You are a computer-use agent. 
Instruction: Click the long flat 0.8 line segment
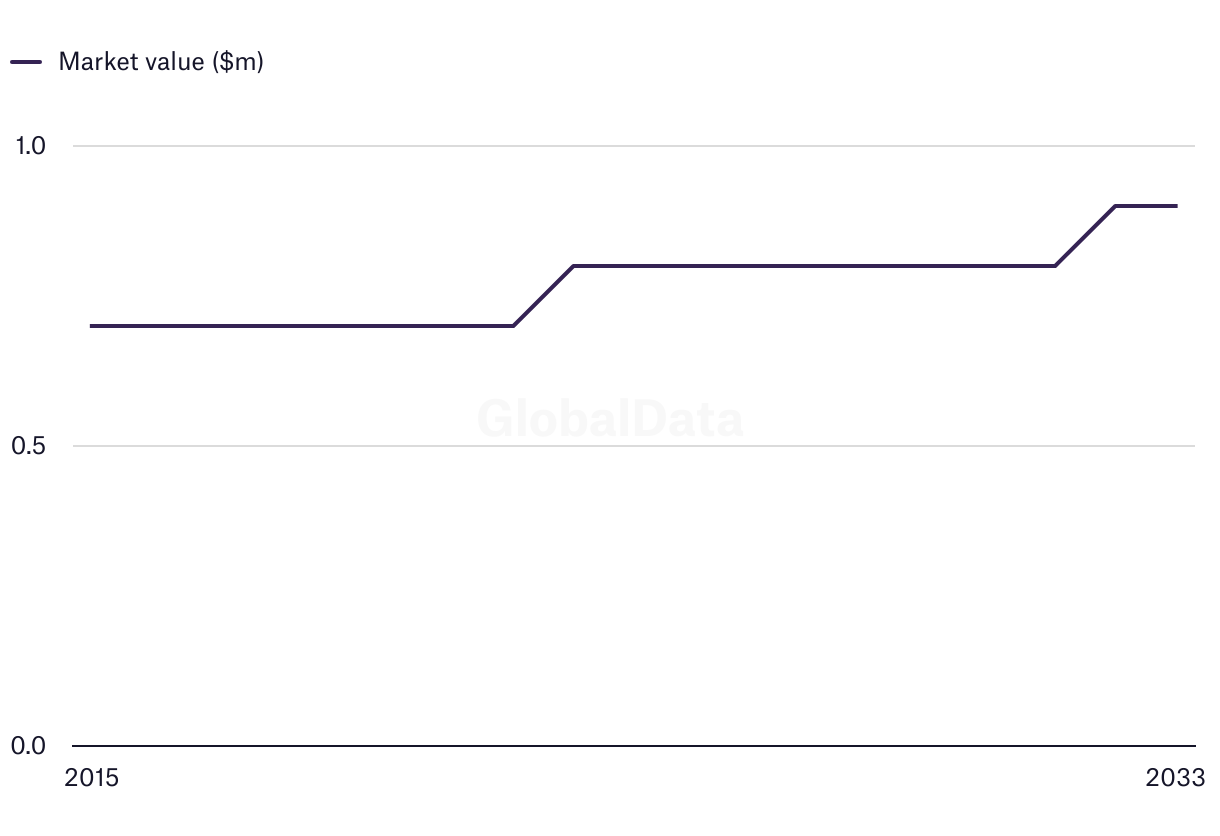click(814, 266)
